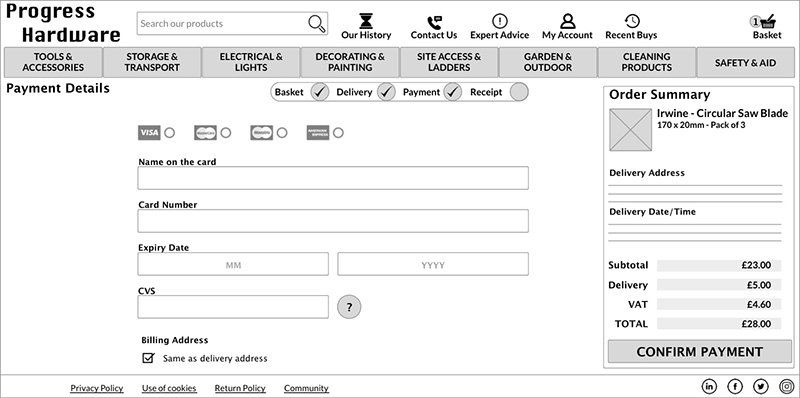The height and width of the screenshot is (398, 800).
Task: Open Electrical & Lights menu
Action: click(x=251, y=62)
